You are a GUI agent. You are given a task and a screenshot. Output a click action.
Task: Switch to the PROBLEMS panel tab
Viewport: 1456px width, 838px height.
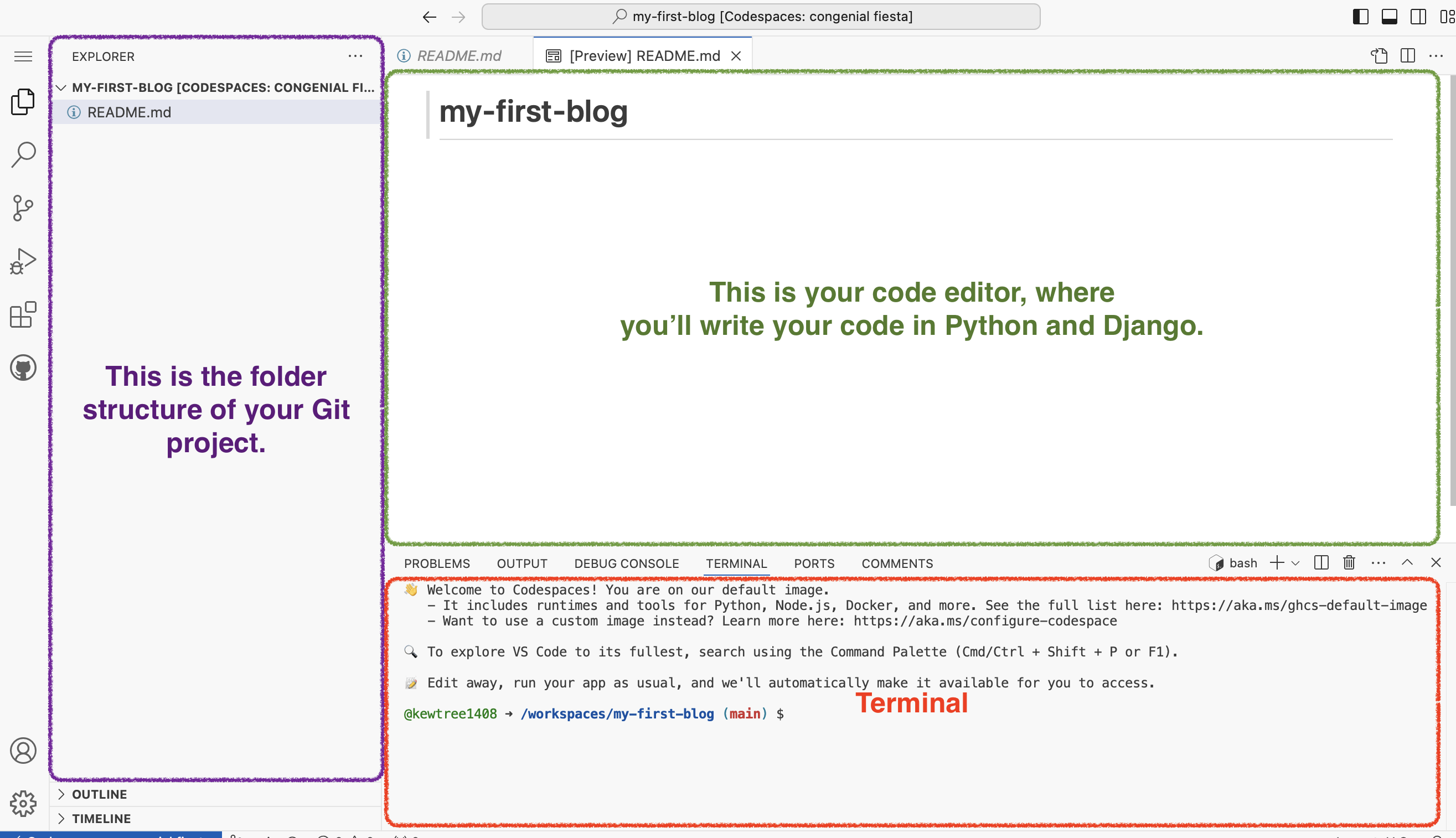pyautogui.click(x=437, y=563)
